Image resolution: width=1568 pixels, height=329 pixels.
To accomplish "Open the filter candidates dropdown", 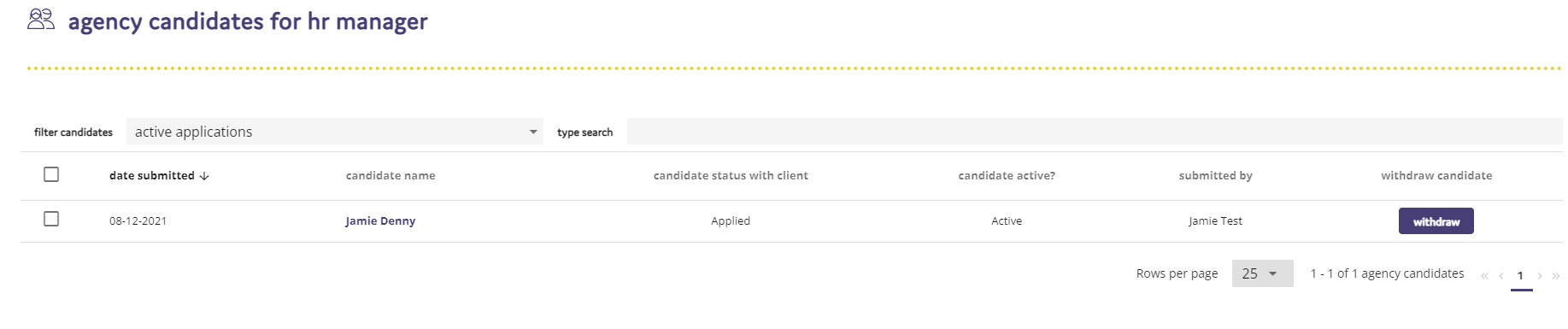I will [x=335, y=132].
